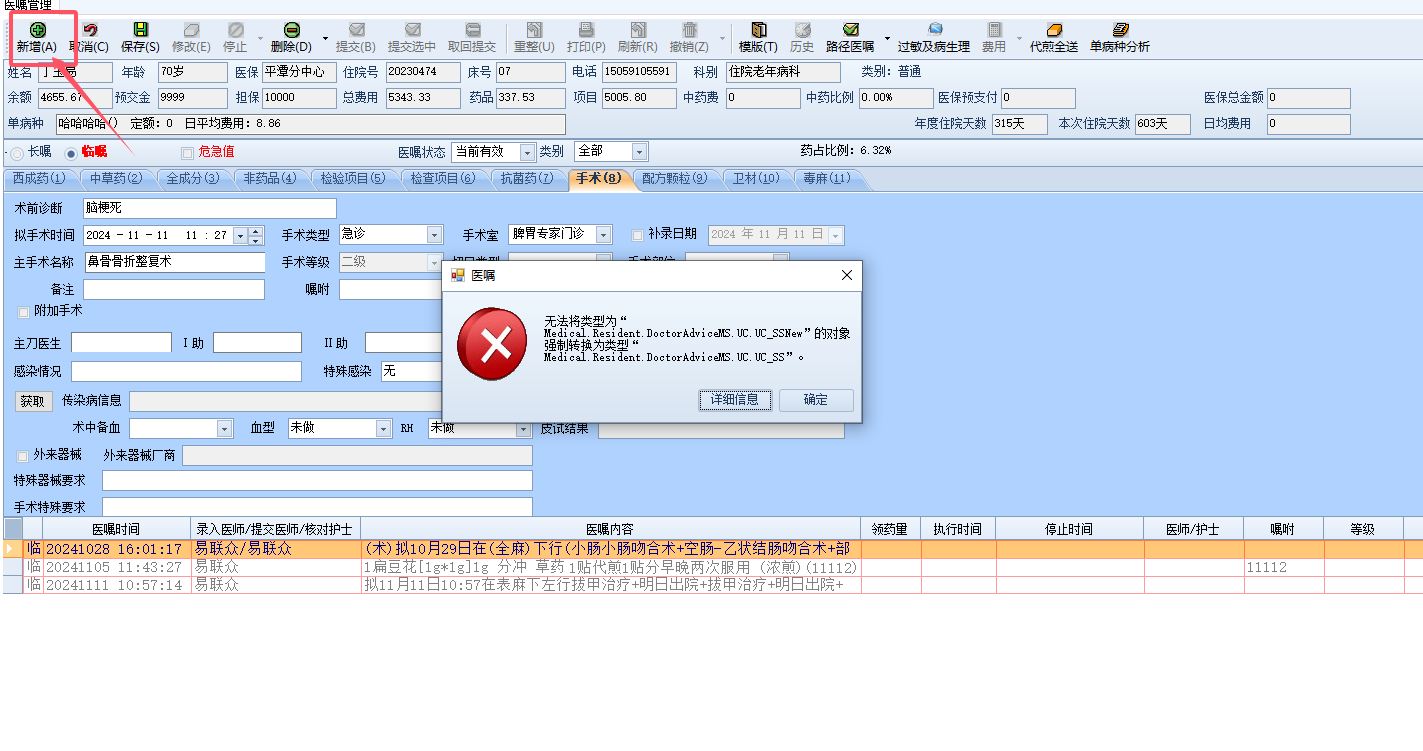
Task: Click the 特殊器械要求 input field
Action: coord(317,481)
